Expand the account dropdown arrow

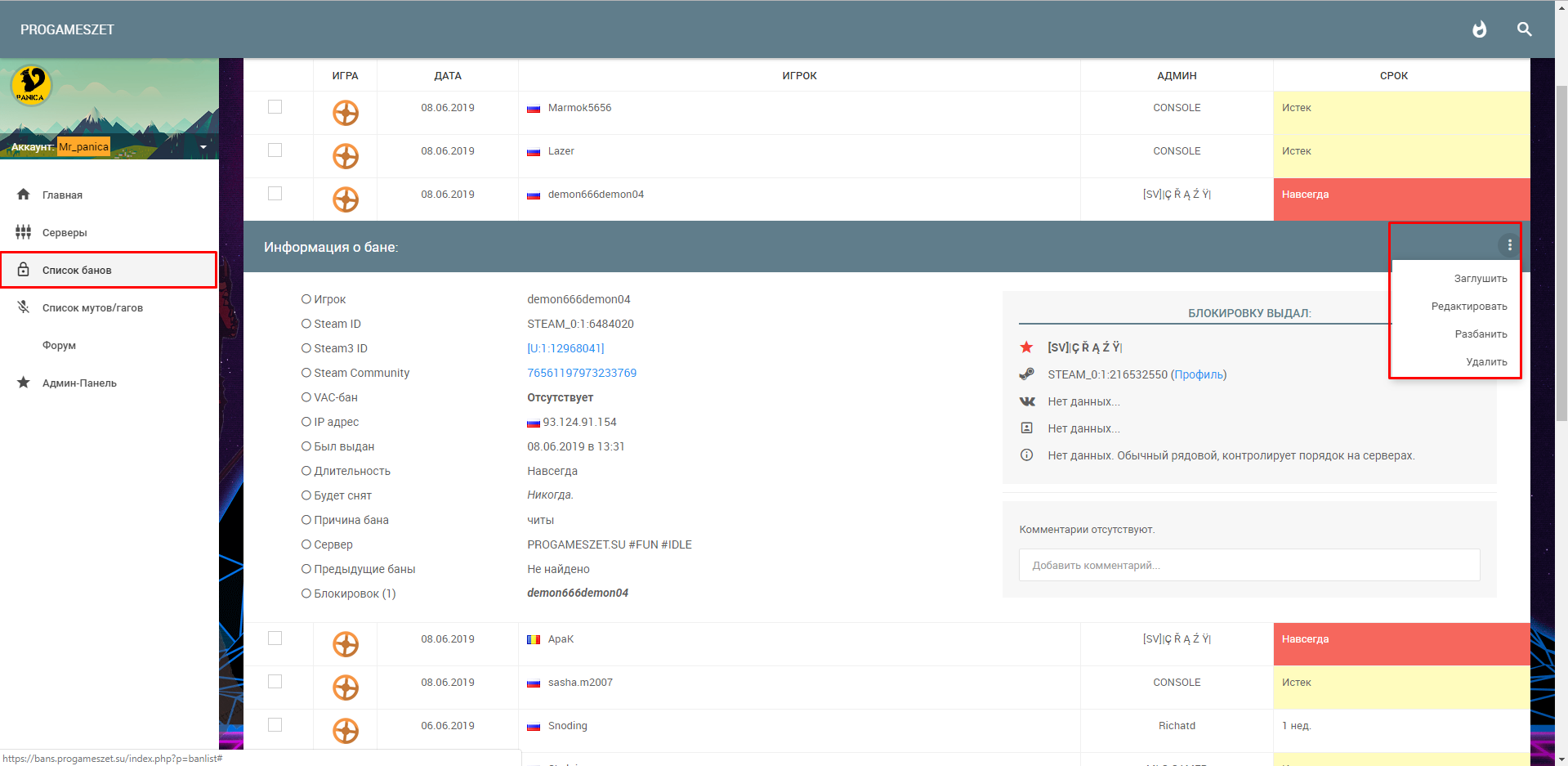coord(203,147)
